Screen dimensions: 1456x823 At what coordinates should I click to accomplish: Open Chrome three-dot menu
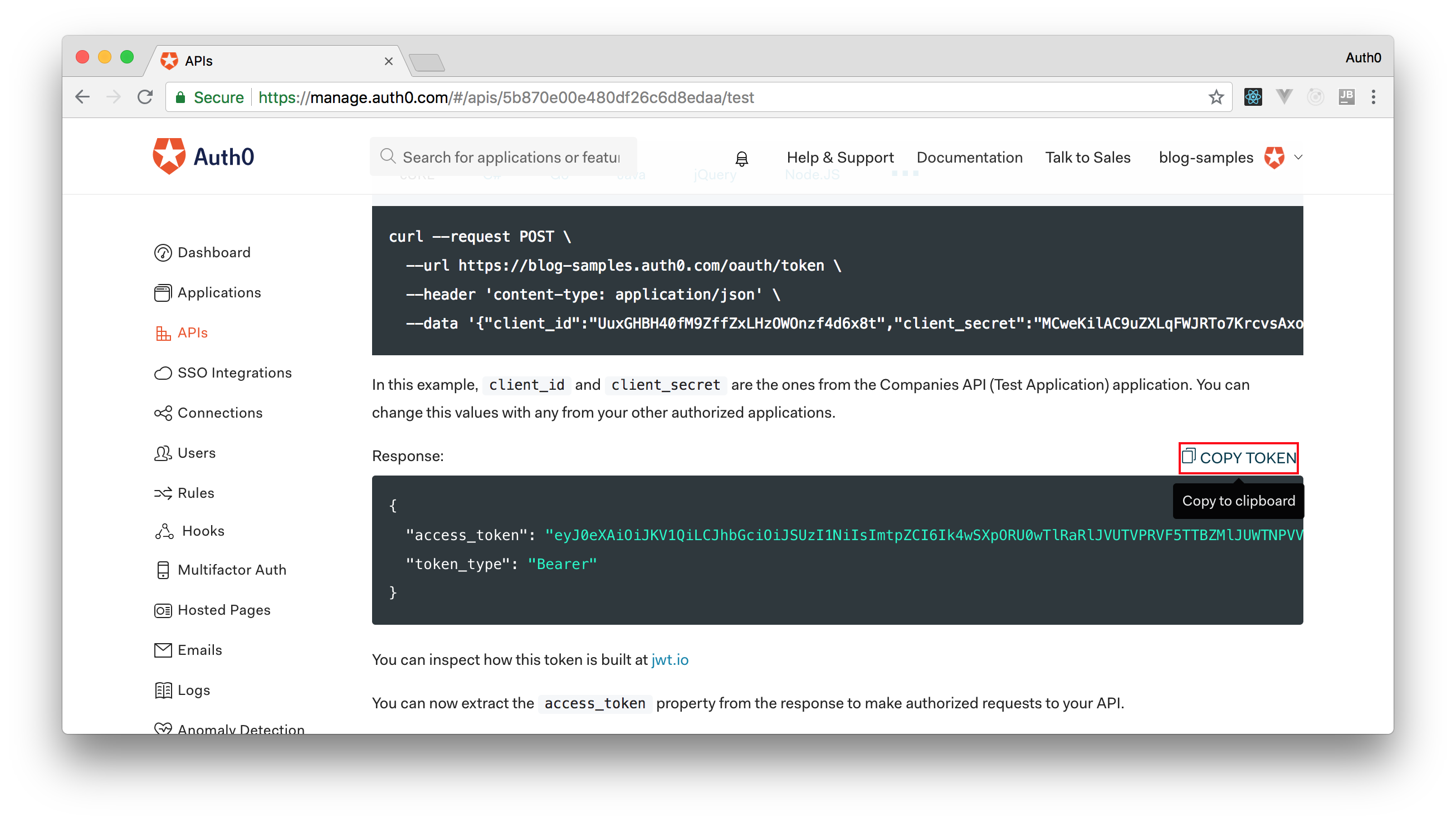click(1373, 97)
